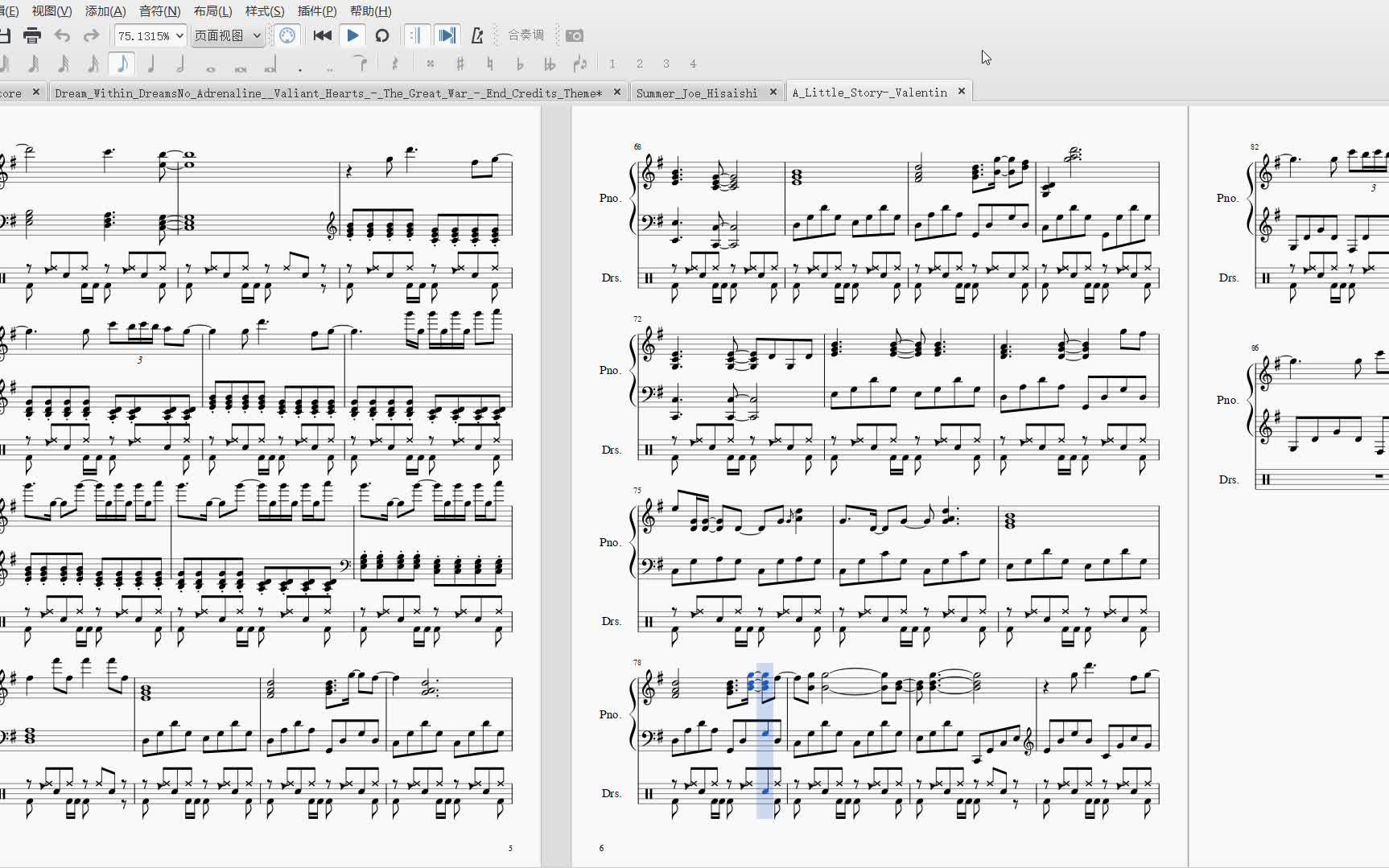Select the A_Little_Story-_Valentin tab
This screenshot has width=1389, height=868.
tap(870, 93)
